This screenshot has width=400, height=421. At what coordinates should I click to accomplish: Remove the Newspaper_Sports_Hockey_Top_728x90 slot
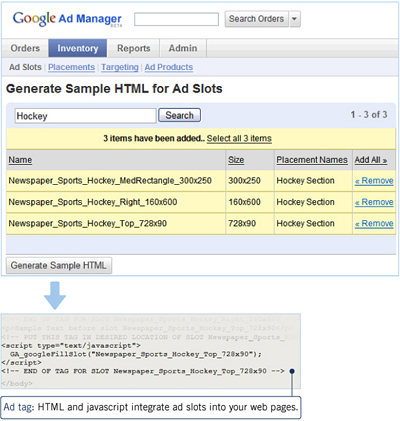point(374,224)
